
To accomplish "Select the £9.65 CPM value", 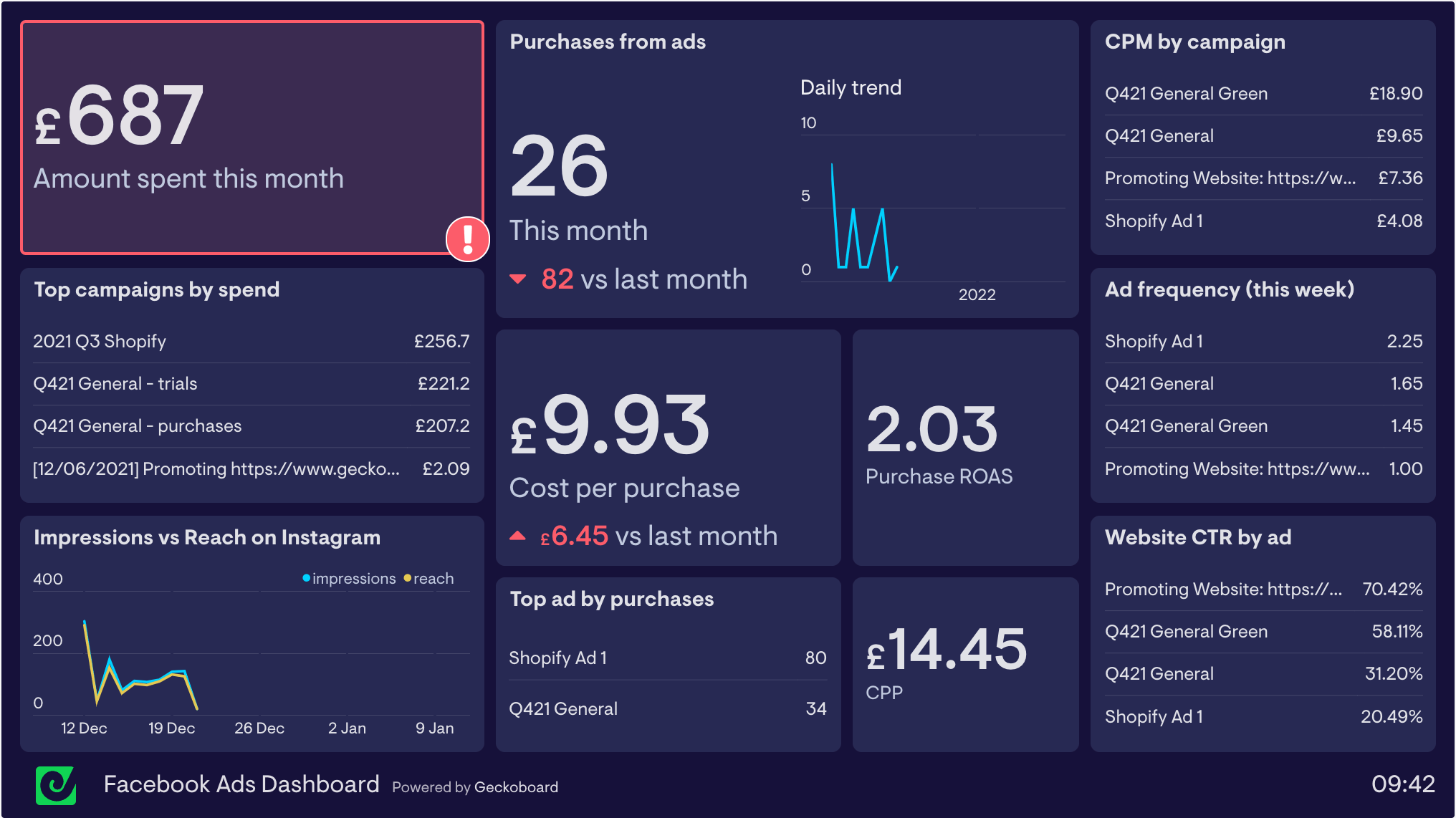I will 1399,136.
